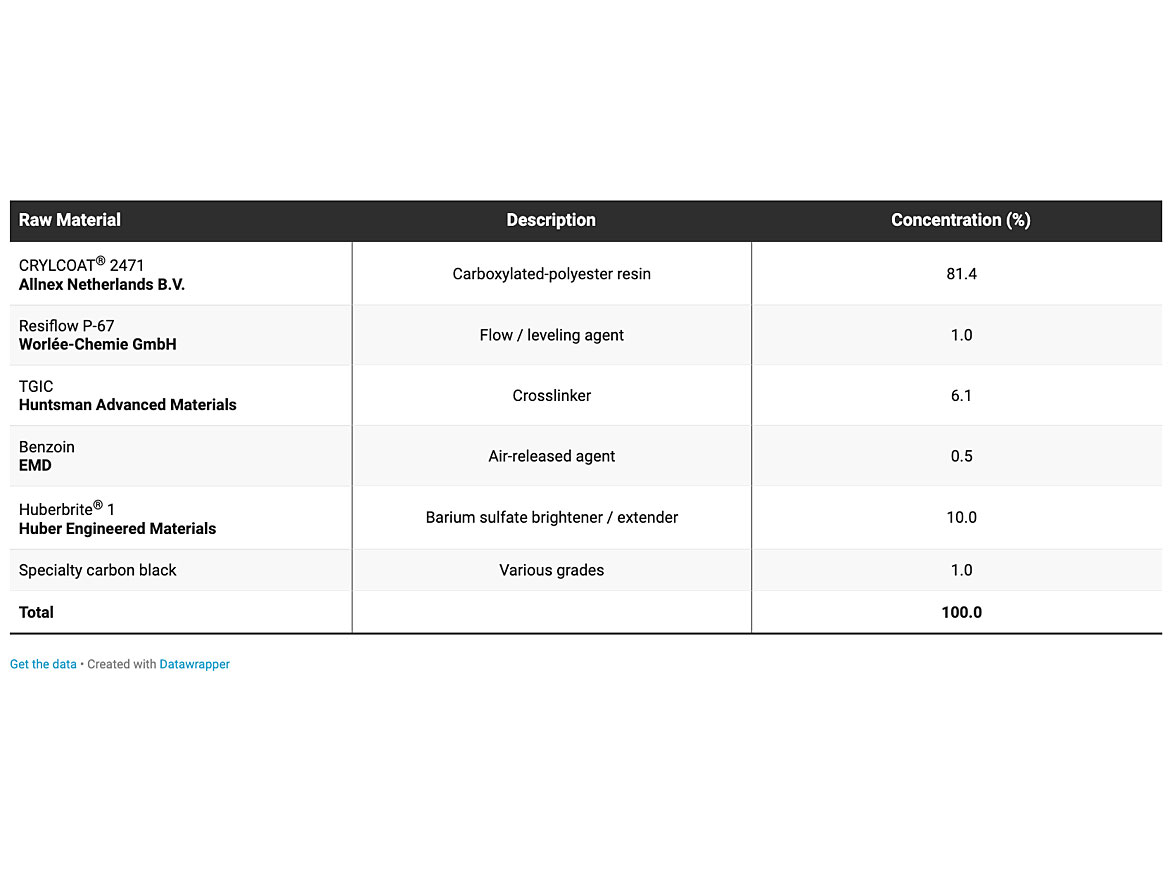
Task: Click the Barium sulfate brightener / extender text
Action: (551, 517)
